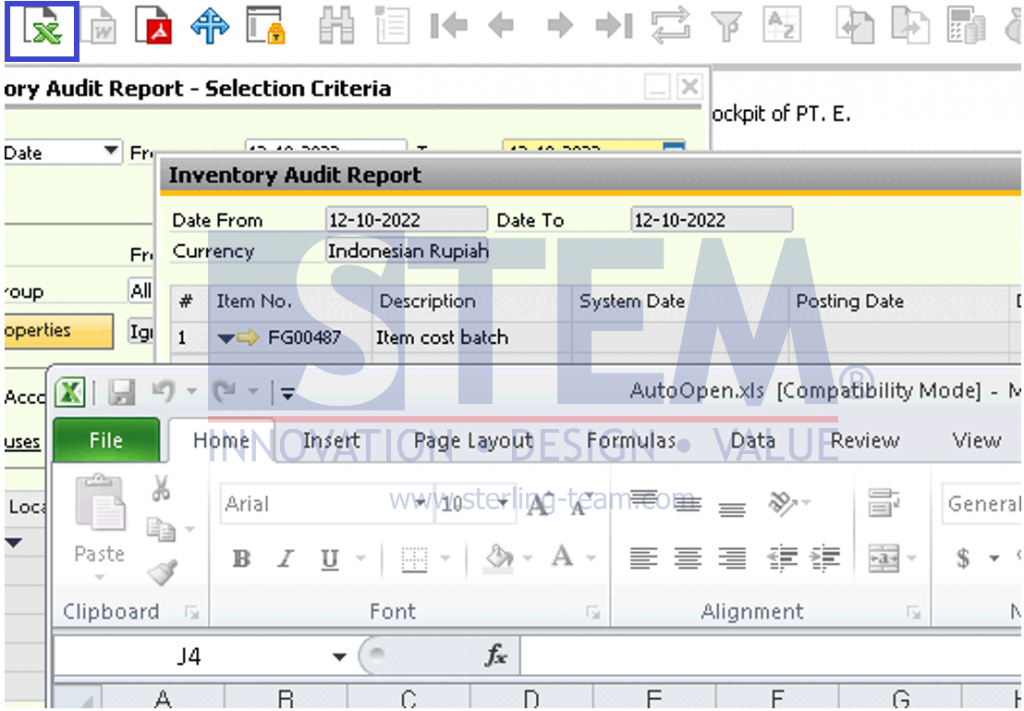Open the File menu in Excel
This screenshot has width=1024, height=711.
[105, 440]
